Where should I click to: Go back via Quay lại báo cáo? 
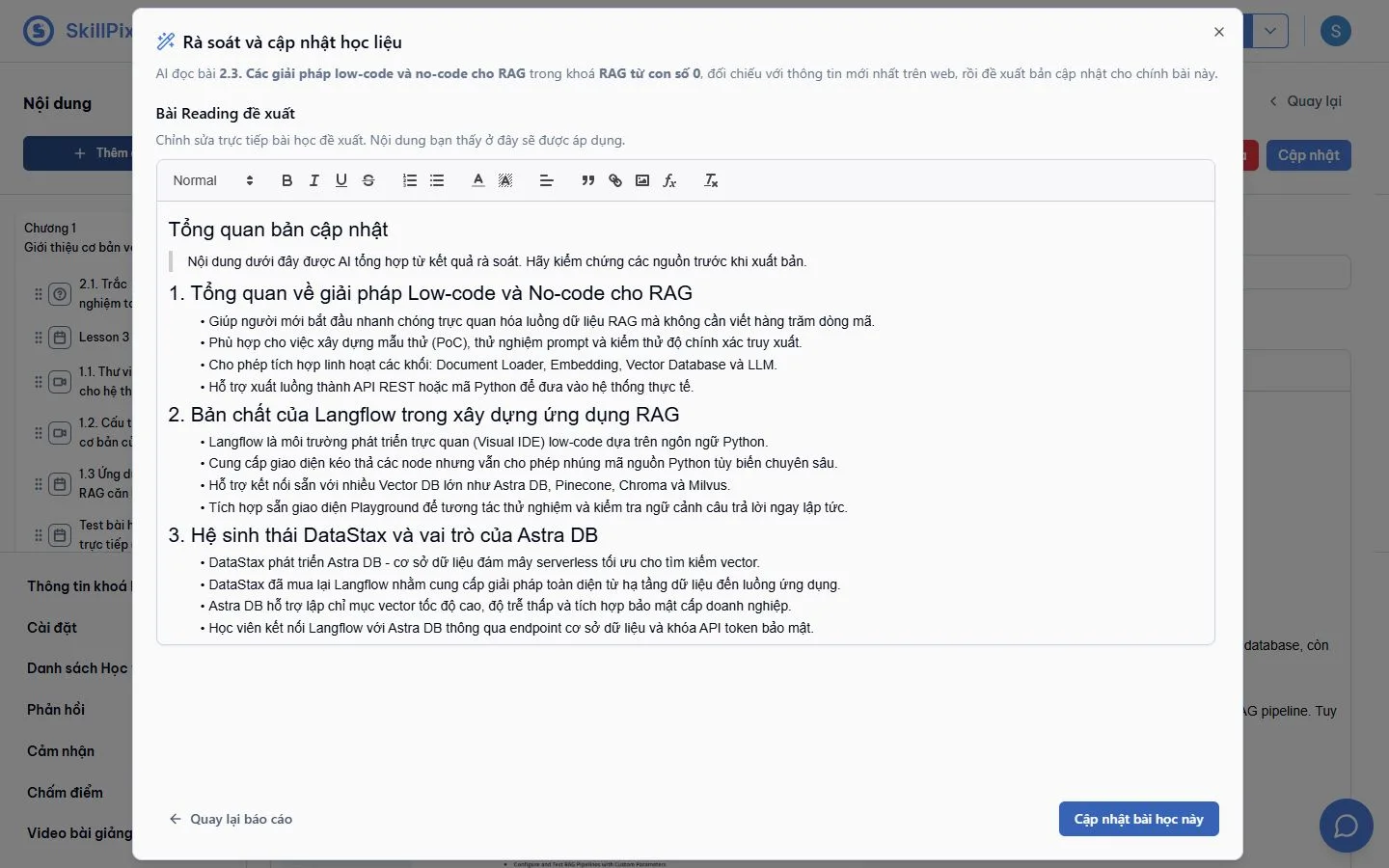(x=231, y=819)
